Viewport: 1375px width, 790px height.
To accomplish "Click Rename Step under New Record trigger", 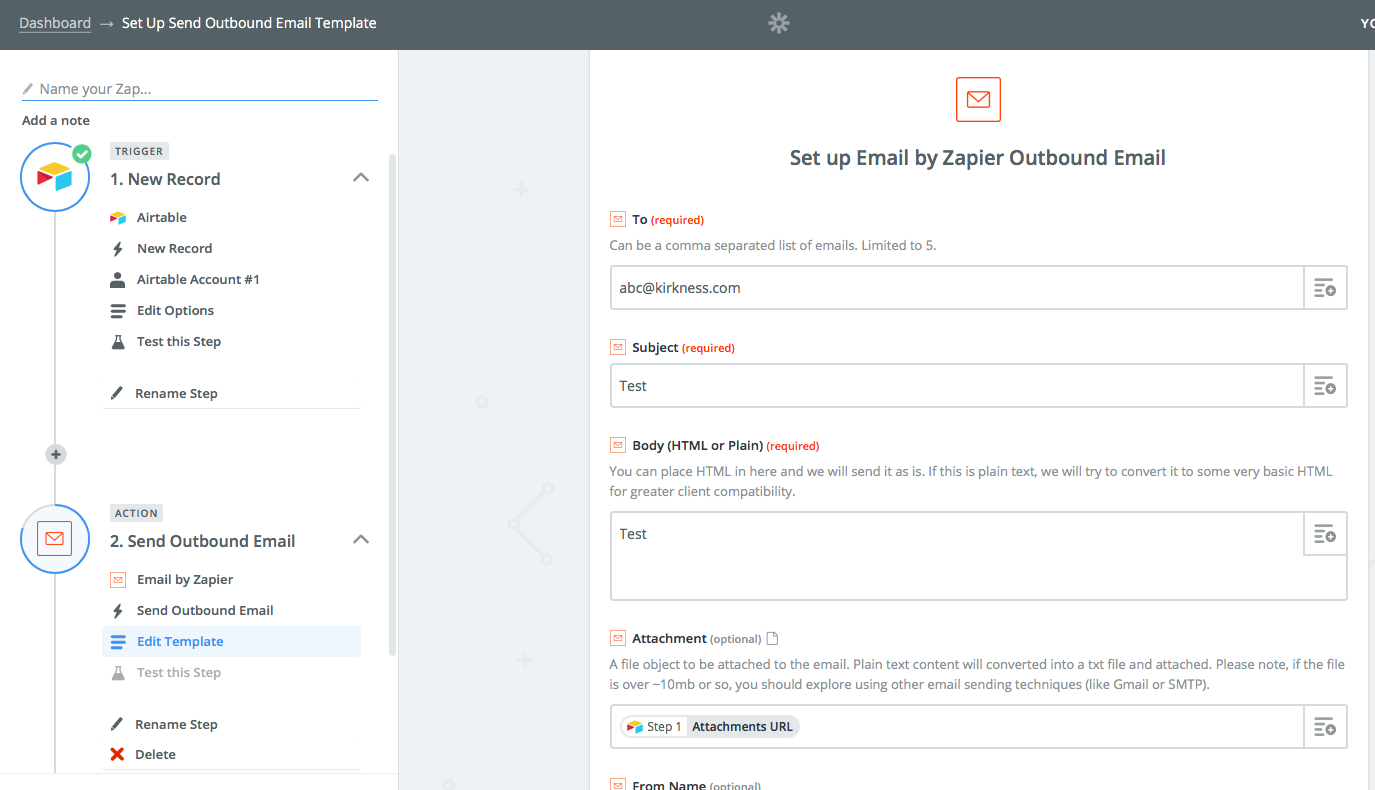I will pos(176,393).
